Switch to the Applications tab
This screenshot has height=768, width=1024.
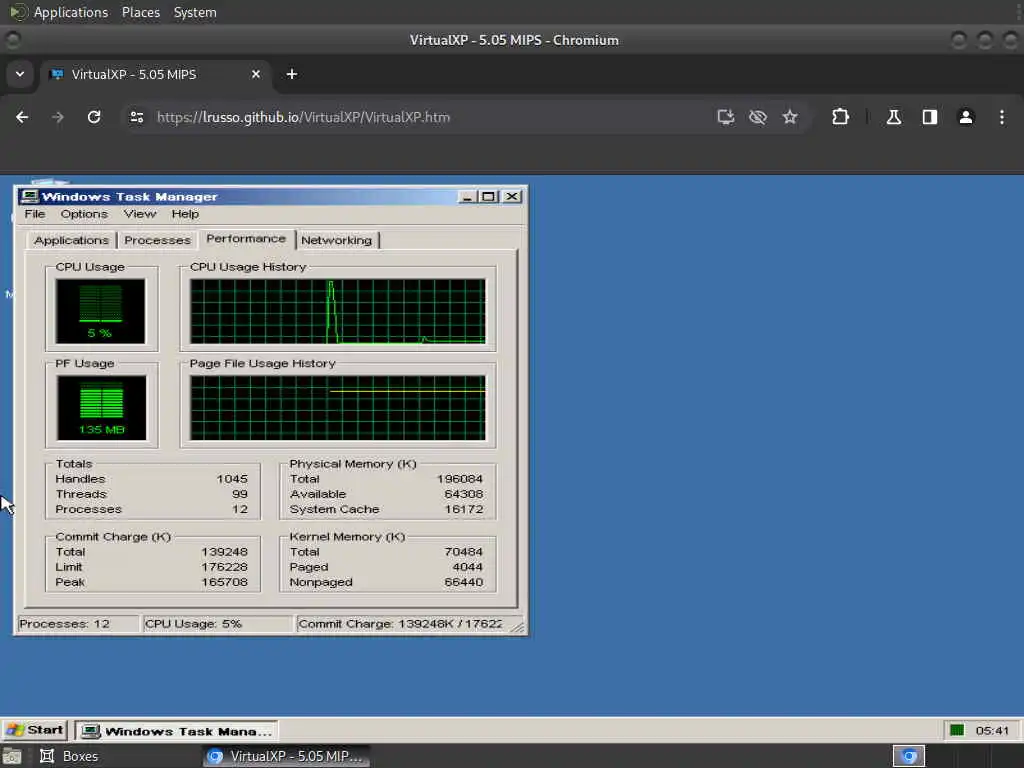pos(71,240)
